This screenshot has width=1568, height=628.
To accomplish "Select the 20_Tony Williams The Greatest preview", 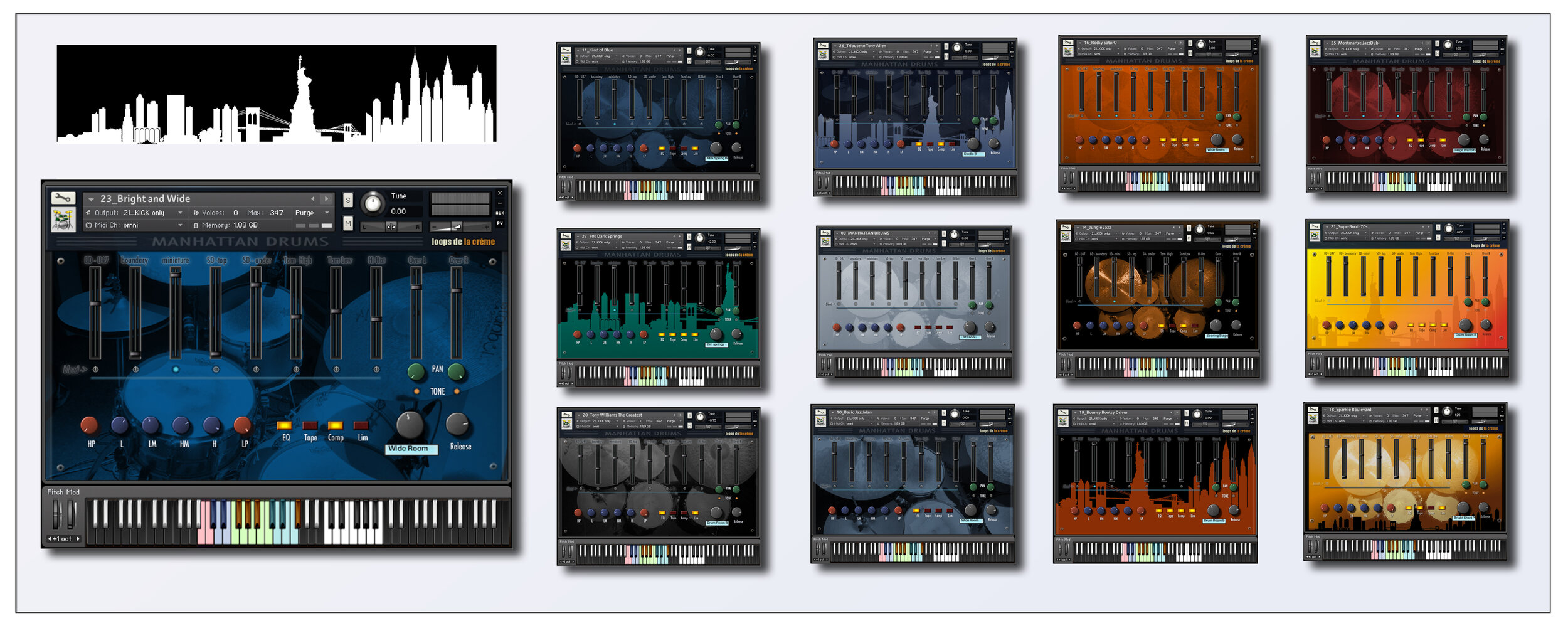I will tap(659, 486).
